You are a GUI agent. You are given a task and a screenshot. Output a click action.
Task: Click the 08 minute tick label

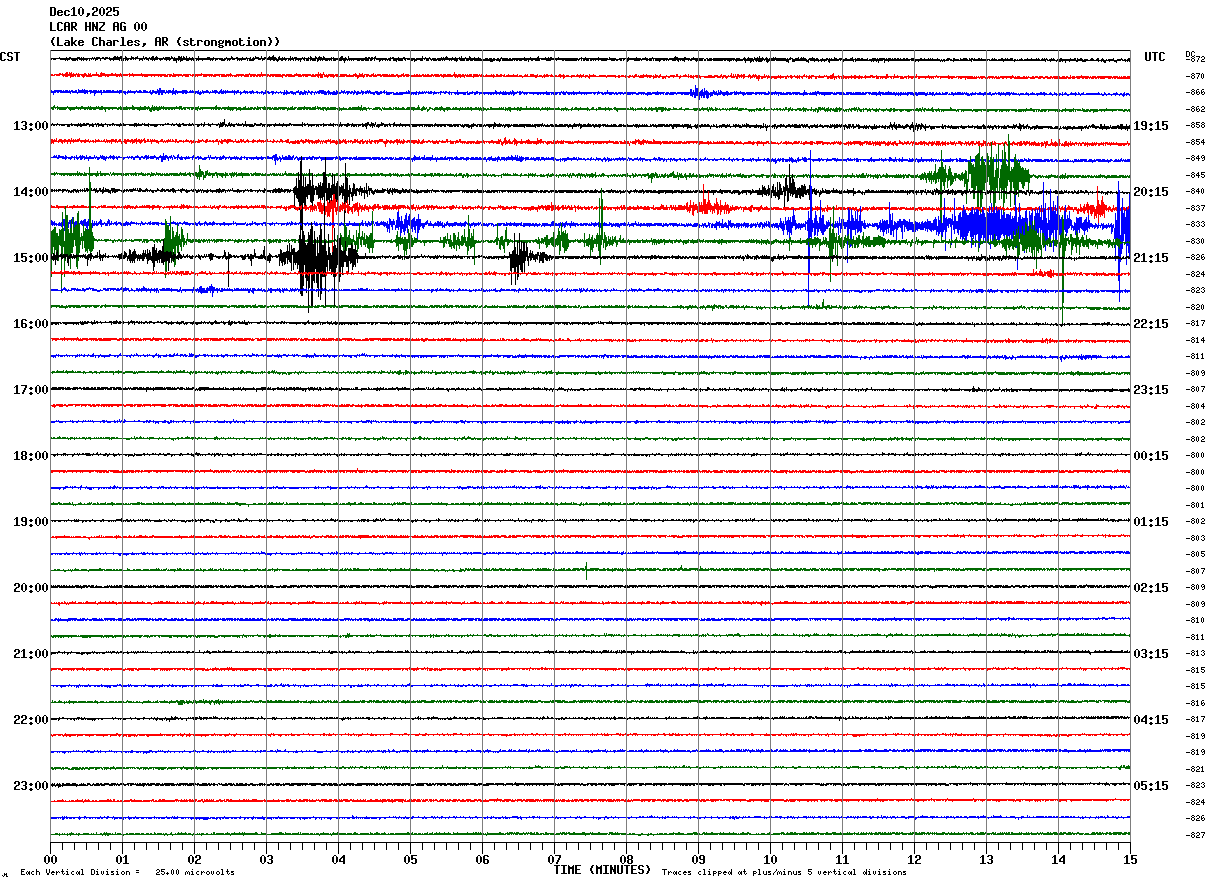click(626, 859)
